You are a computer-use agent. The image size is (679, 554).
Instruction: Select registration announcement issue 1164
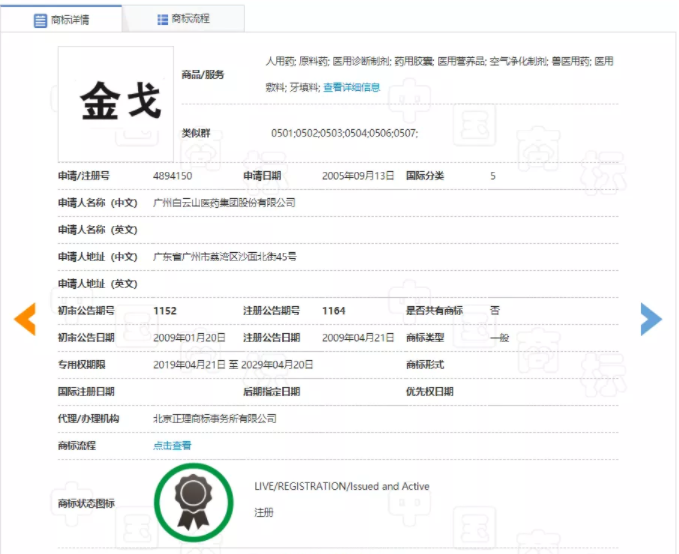pos(334,311)
